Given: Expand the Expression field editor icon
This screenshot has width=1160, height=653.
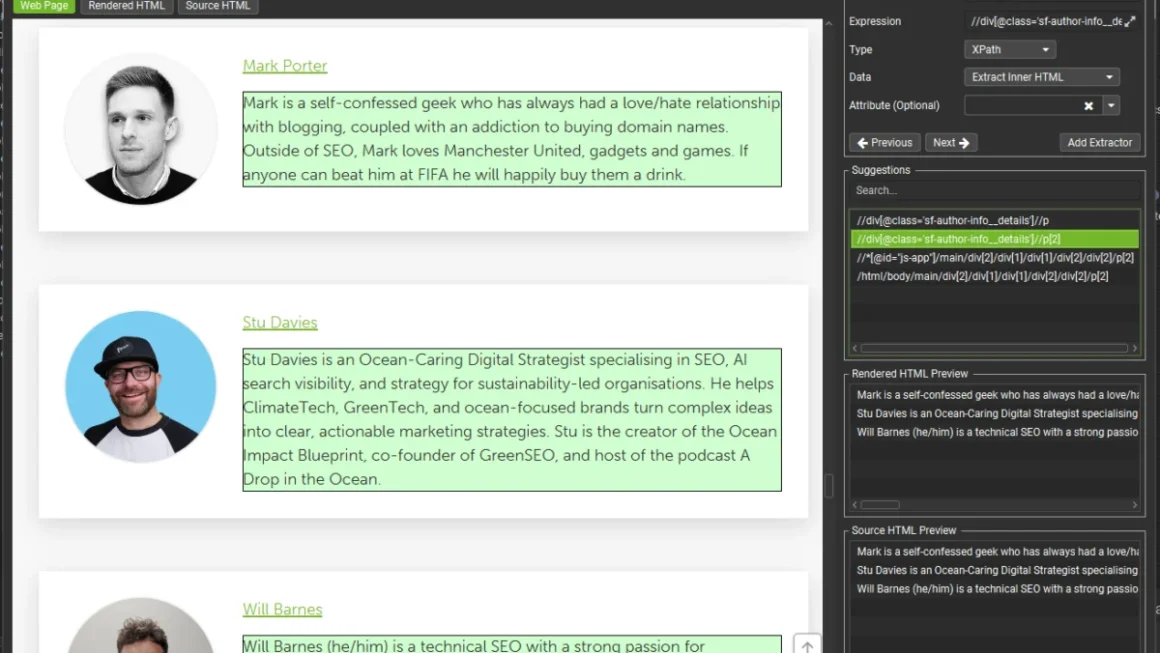Looking at the screenshot, I should coord(1130,21).
